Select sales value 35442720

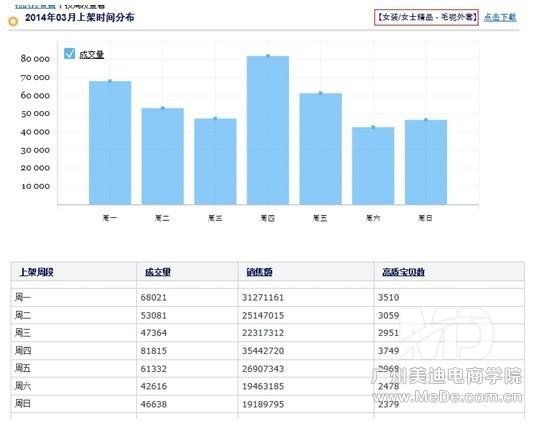point(263,351)
